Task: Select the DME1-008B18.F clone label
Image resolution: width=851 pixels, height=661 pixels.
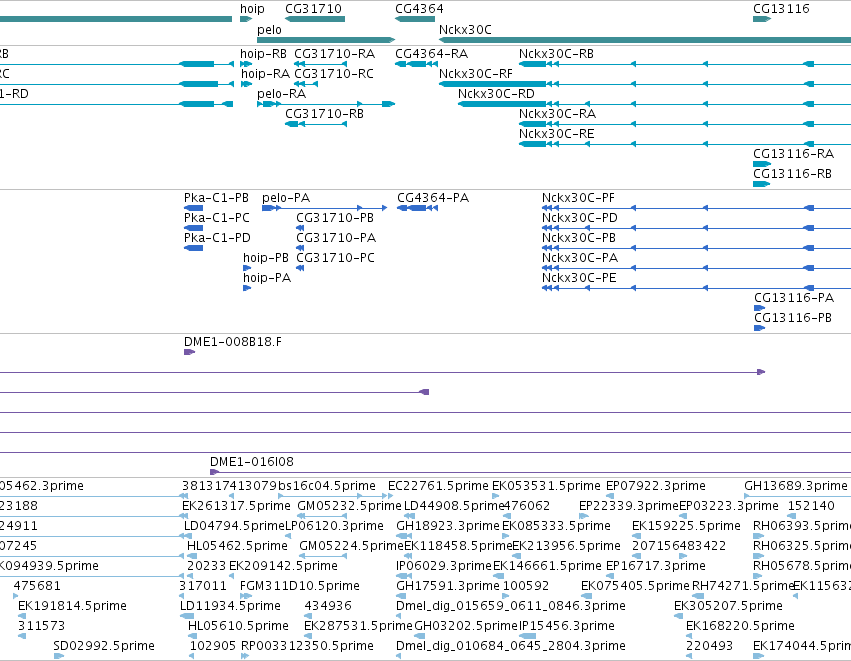Action: [233, 342]
